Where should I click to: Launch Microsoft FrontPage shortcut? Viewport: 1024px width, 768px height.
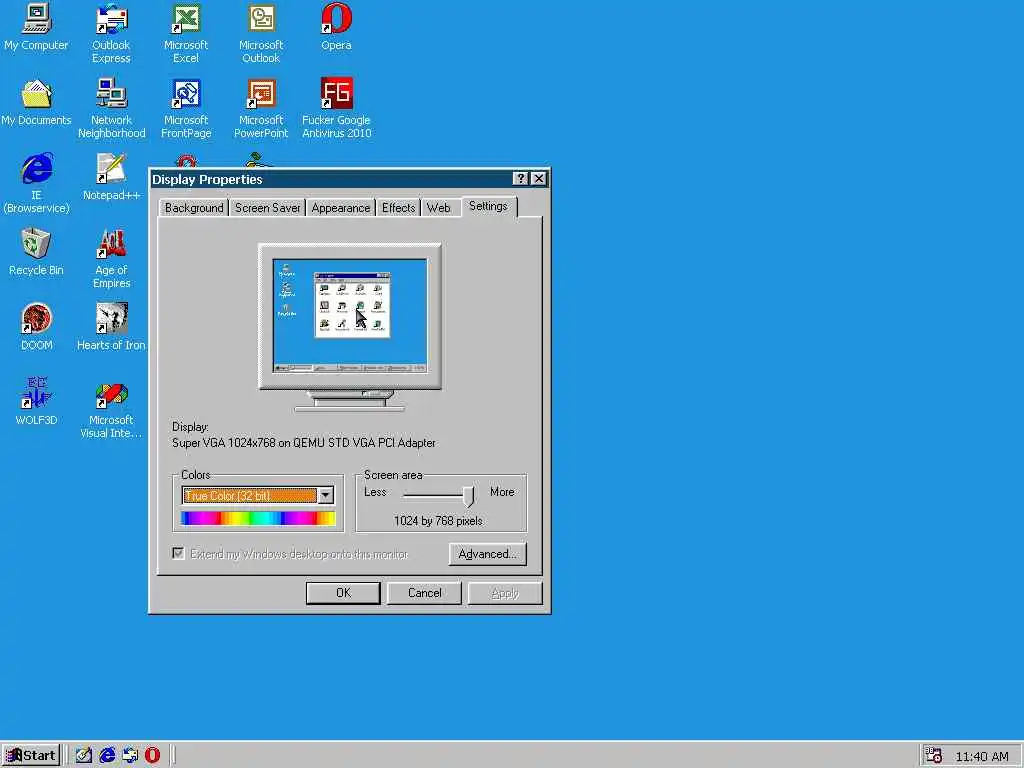click(x=186, y=108)
